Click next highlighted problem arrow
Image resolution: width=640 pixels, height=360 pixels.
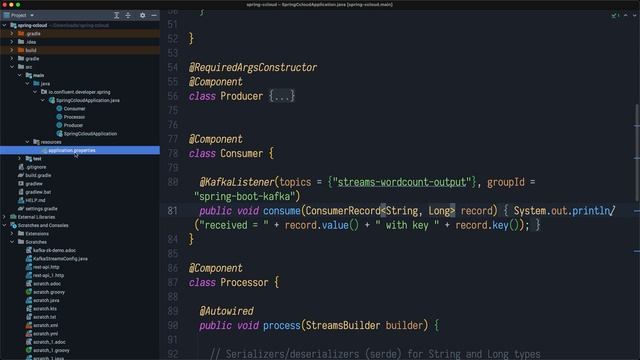click(x=634, y=15)
